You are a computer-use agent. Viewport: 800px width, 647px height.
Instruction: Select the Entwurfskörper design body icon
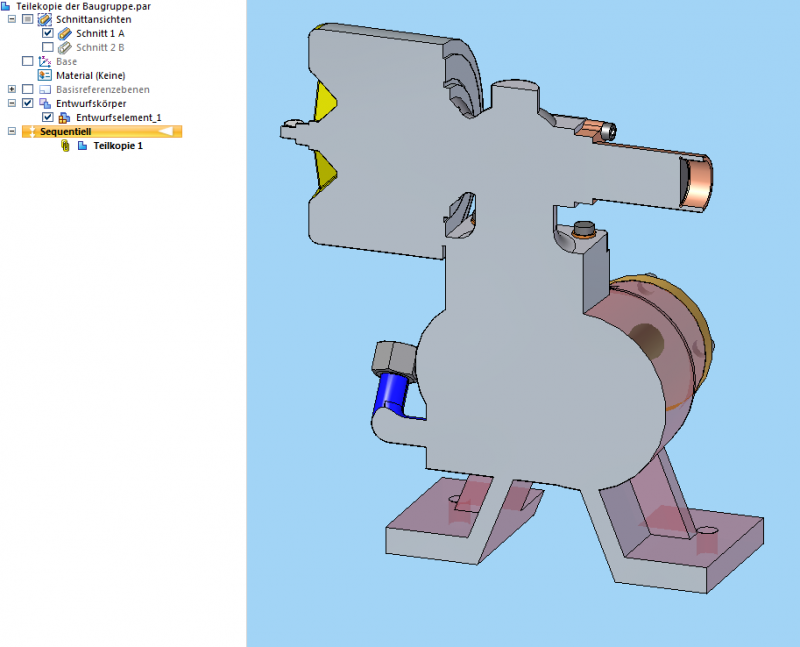point(45,102)
